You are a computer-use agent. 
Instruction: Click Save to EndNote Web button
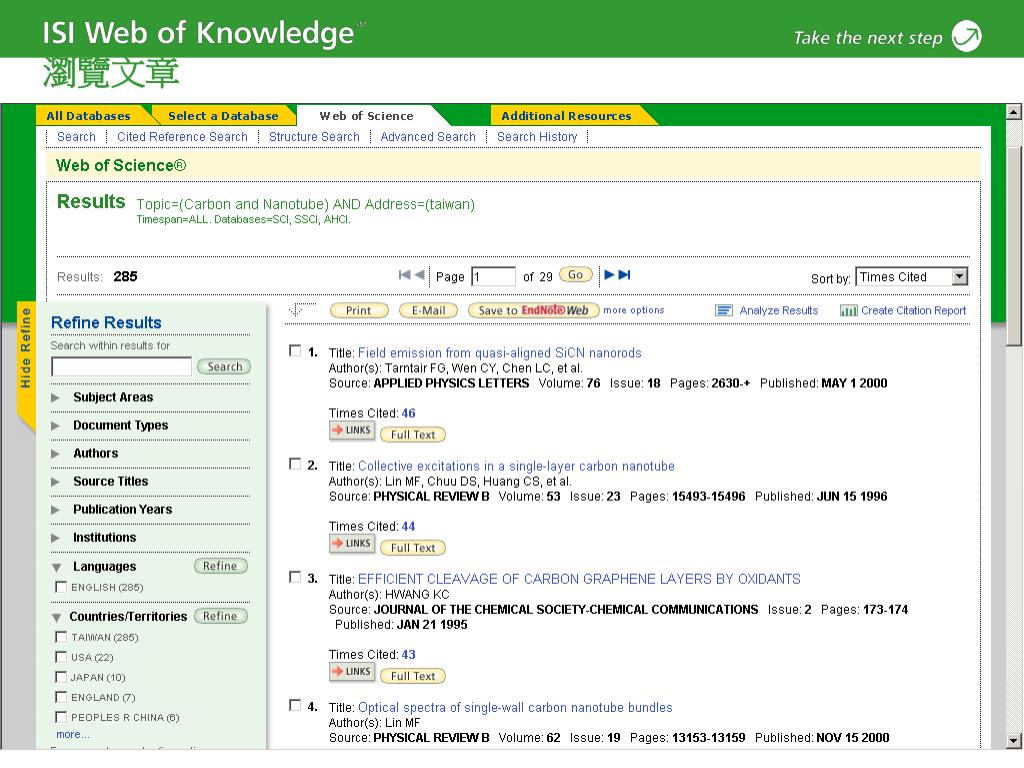534,311
